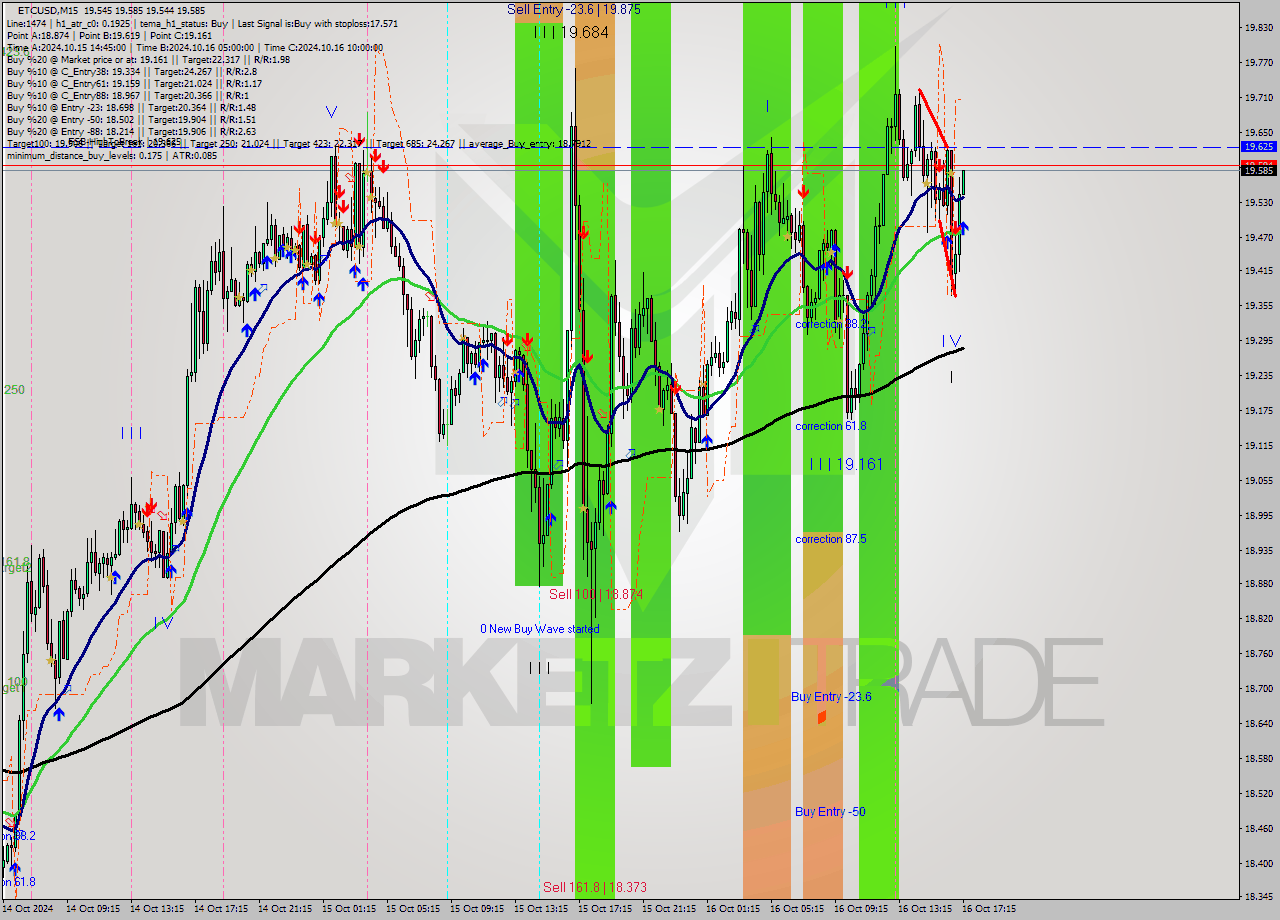This screenshot has height=920, width=1280.
Task: Click the 19.055 price axis value
Action: [1258, 480]
